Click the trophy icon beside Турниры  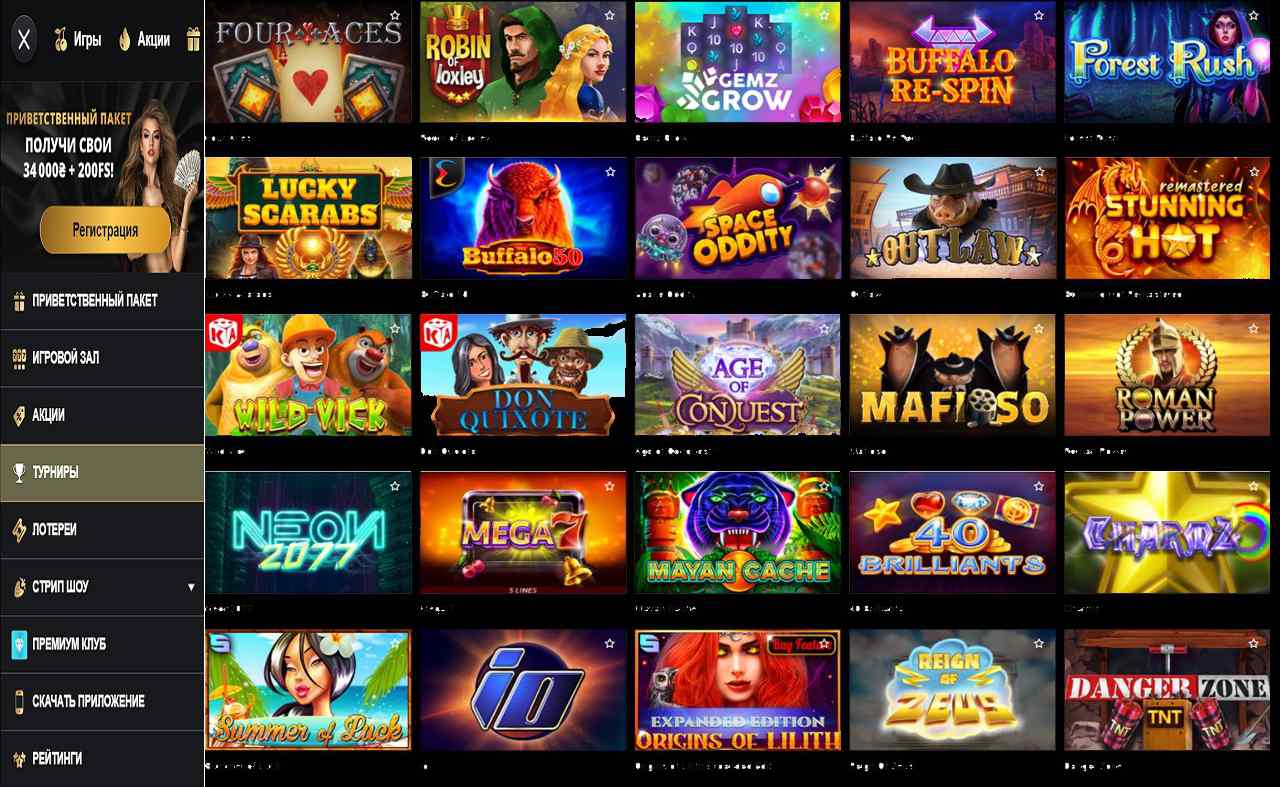[x=18, y=472]
